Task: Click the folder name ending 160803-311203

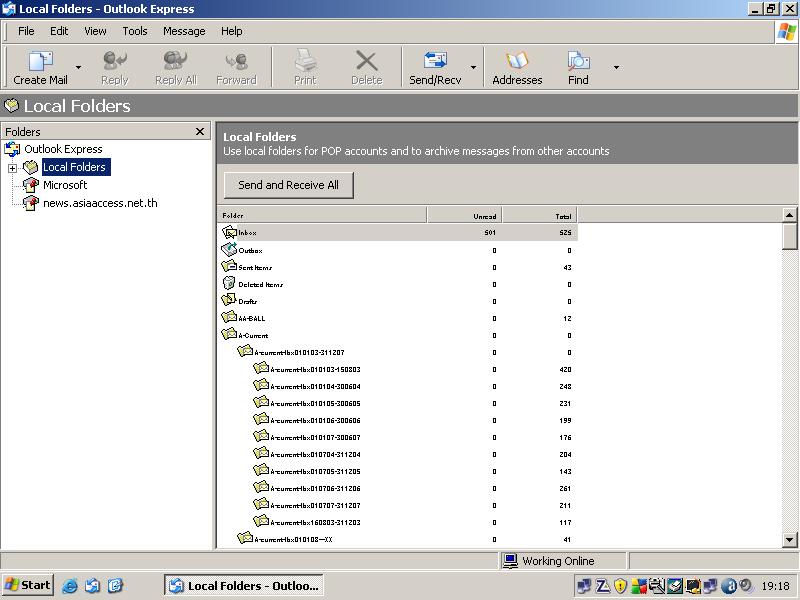Action: click(315, 522)
